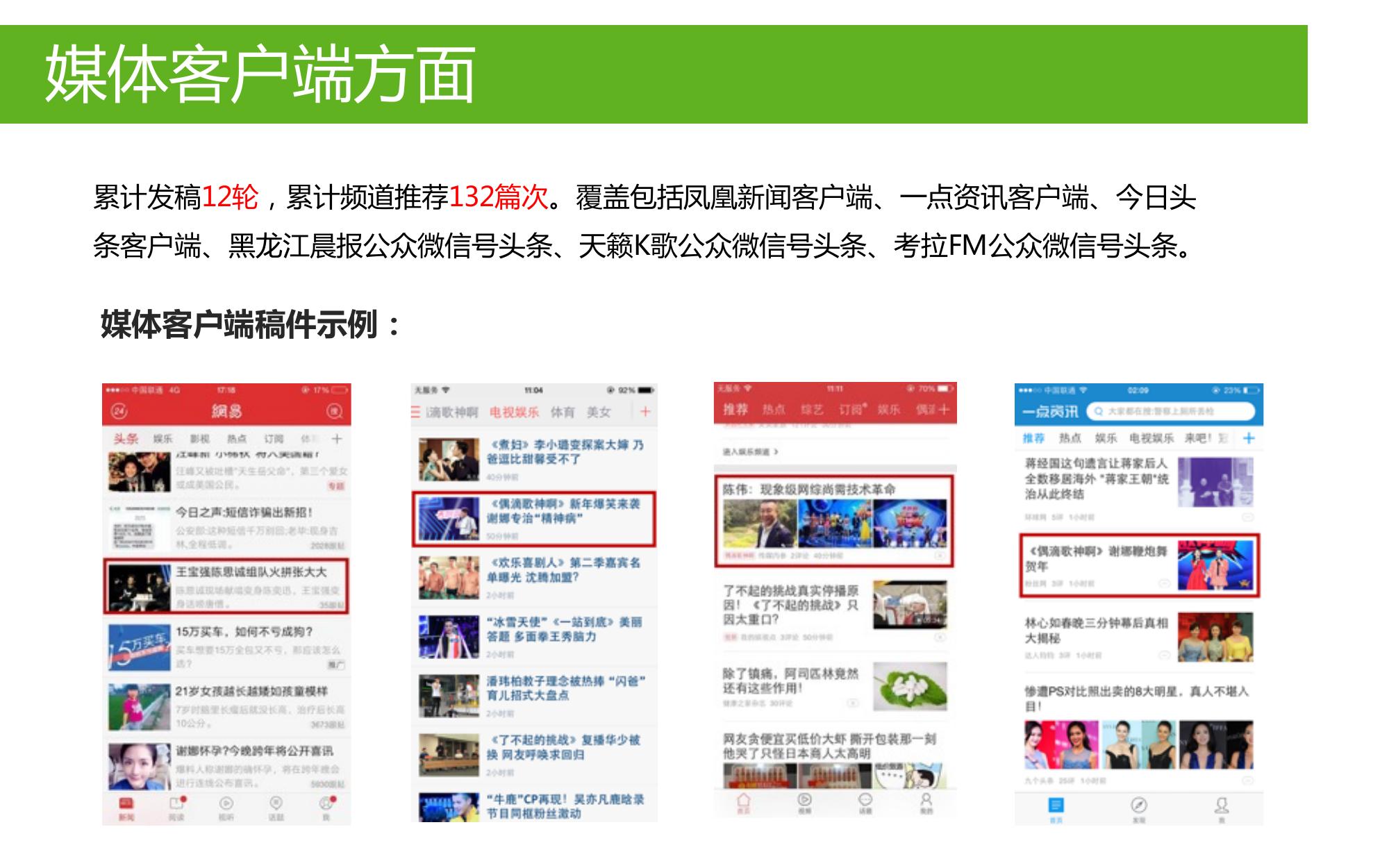Tap blue plus icon in 一点资讯 tab row
Image resolution: width=1389 pixels, height=868 pixels.
click(x=1249, y=438)
